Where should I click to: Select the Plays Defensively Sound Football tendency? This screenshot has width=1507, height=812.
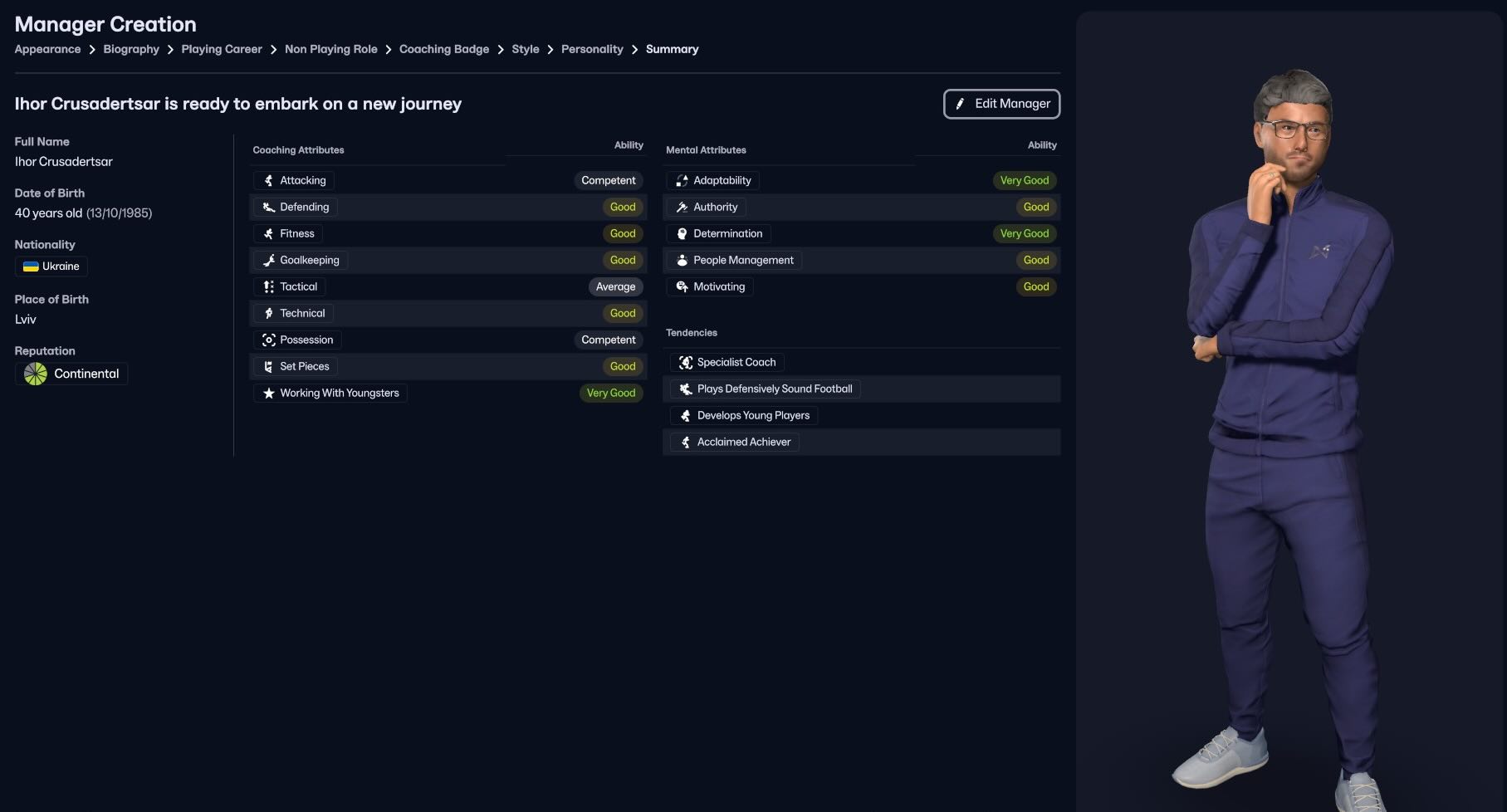(774, 389)
